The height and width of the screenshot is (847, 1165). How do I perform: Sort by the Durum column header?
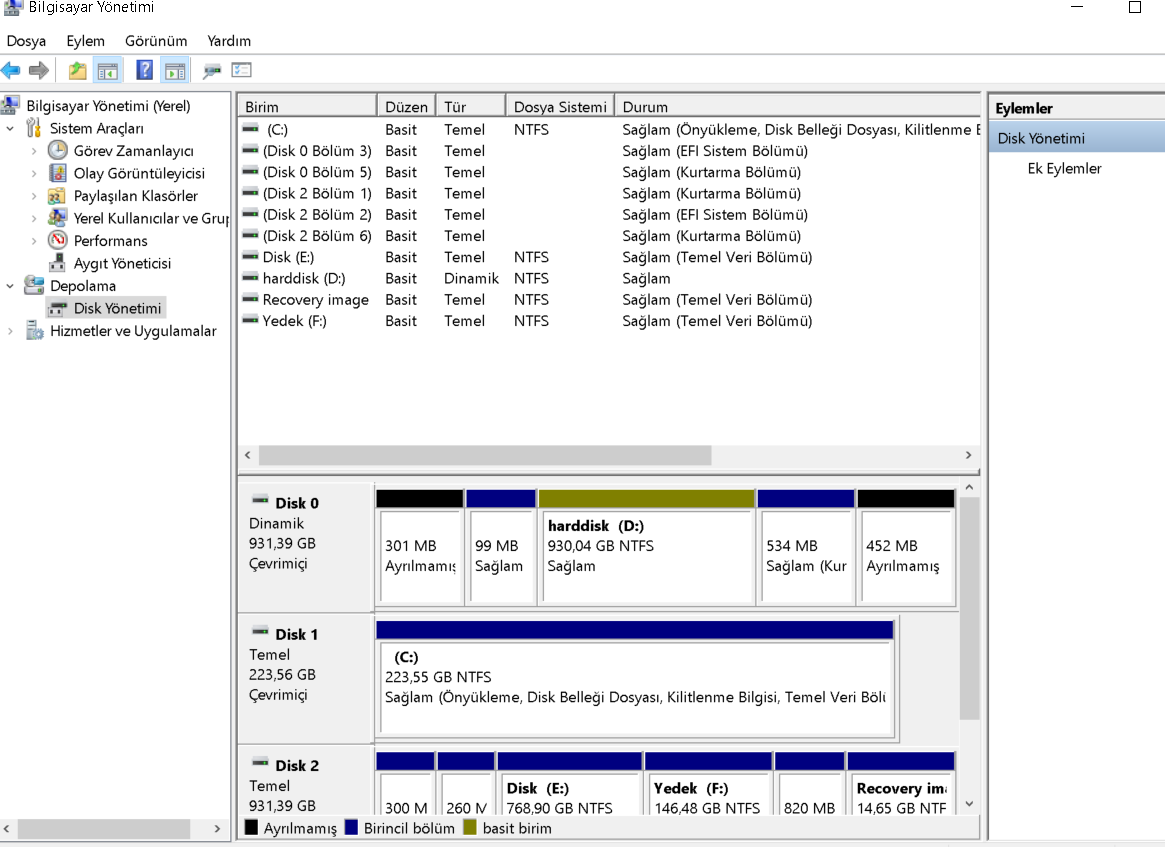(x=797, y=107)
